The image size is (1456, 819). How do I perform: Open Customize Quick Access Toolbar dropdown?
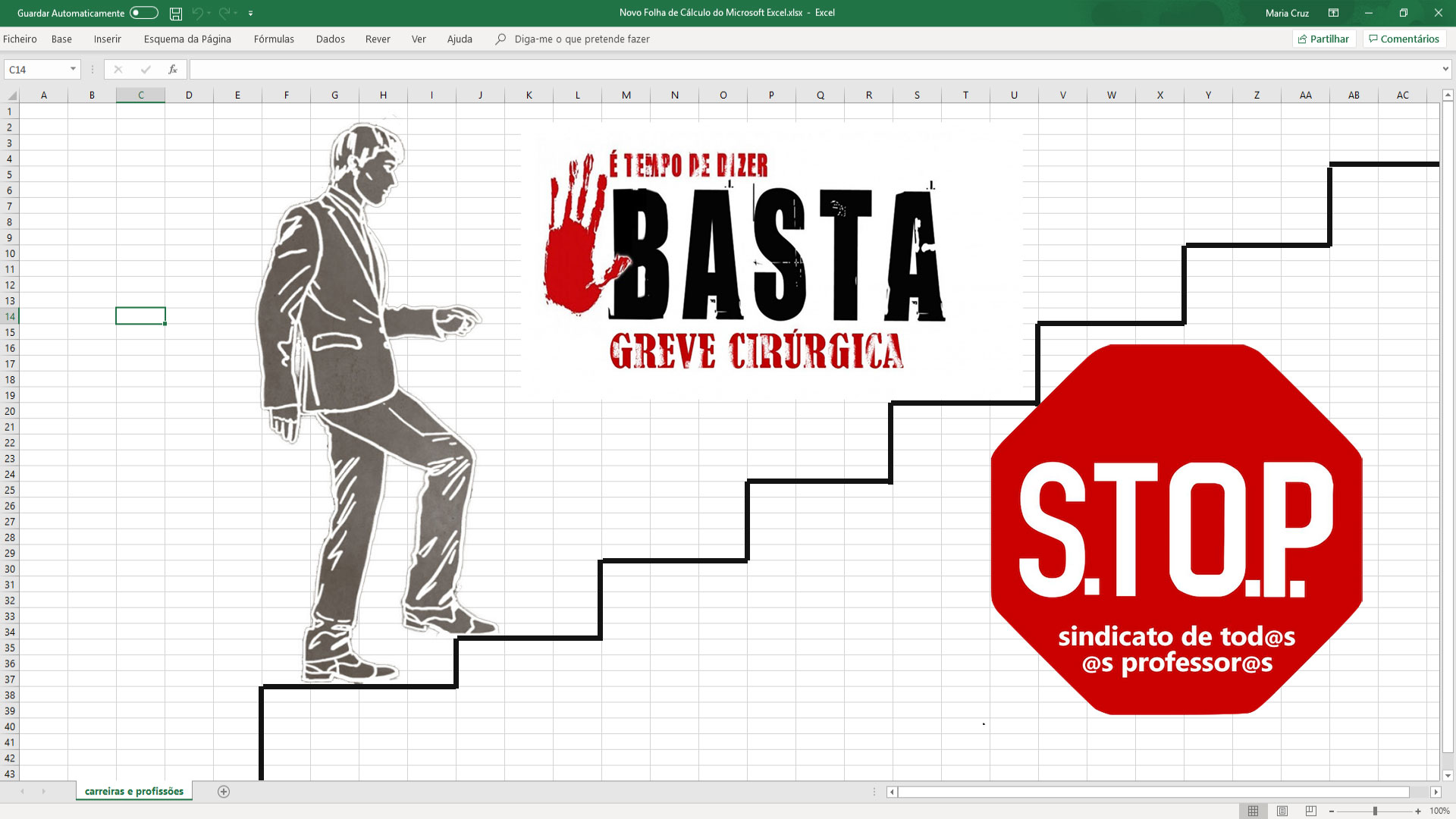point(251,13)
